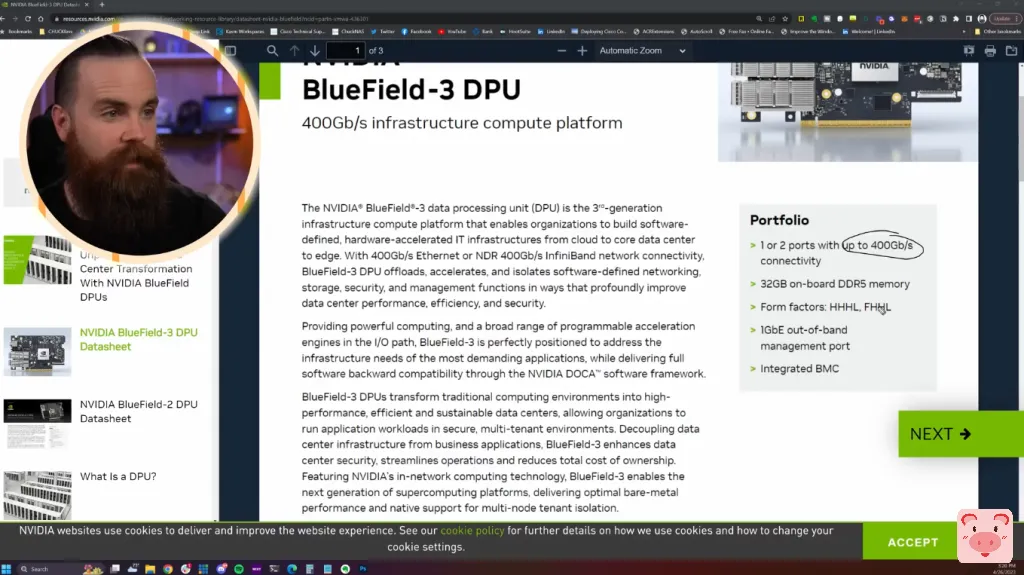1024x575 pixels.
Task: Open the browser profile avatar
Action: (982, 19)
